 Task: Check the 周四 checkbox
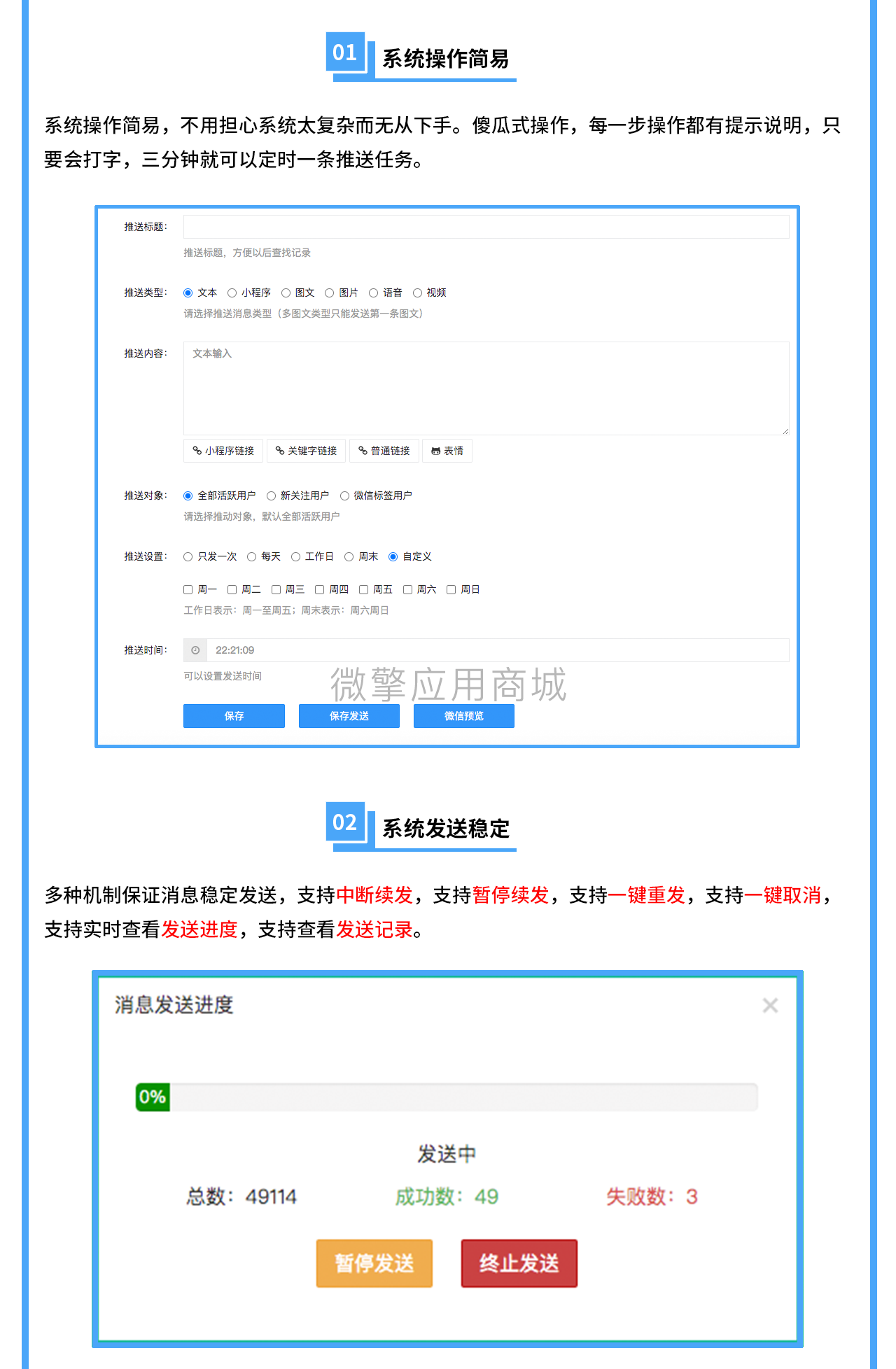click(319, 589)
